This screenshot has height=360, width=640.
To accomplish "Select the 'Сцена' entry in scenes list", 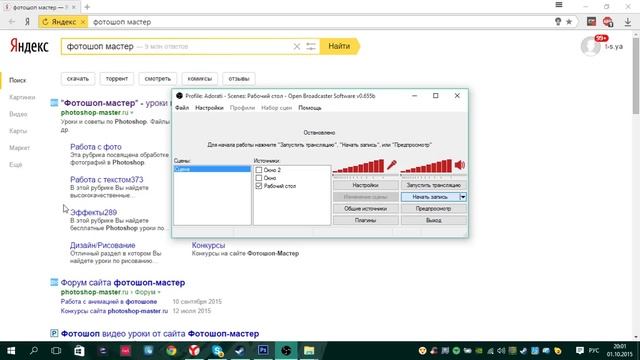I will pyautogui.click(x=212, y=169).
